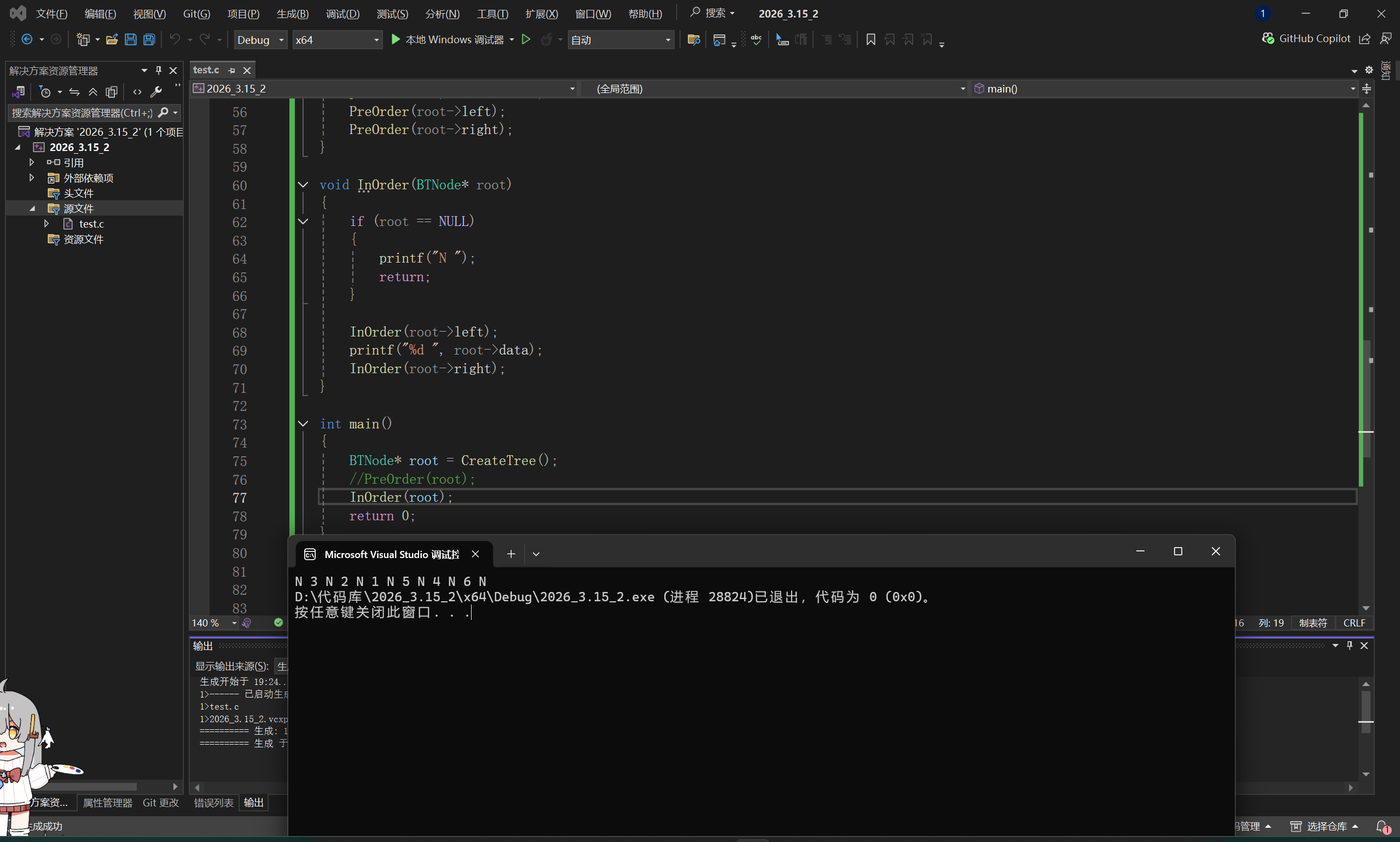The height and width of the screenshot is (842, 1400).
Task: Toggle auto-hide pin of Solution Explorer panel
Action: [159, 71]
